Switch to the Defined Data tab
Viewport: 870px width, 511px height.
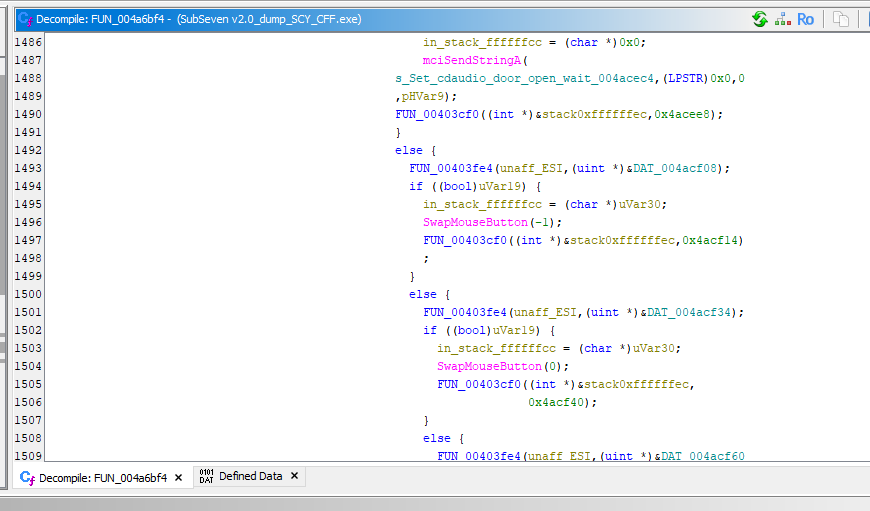click(250, 477)
